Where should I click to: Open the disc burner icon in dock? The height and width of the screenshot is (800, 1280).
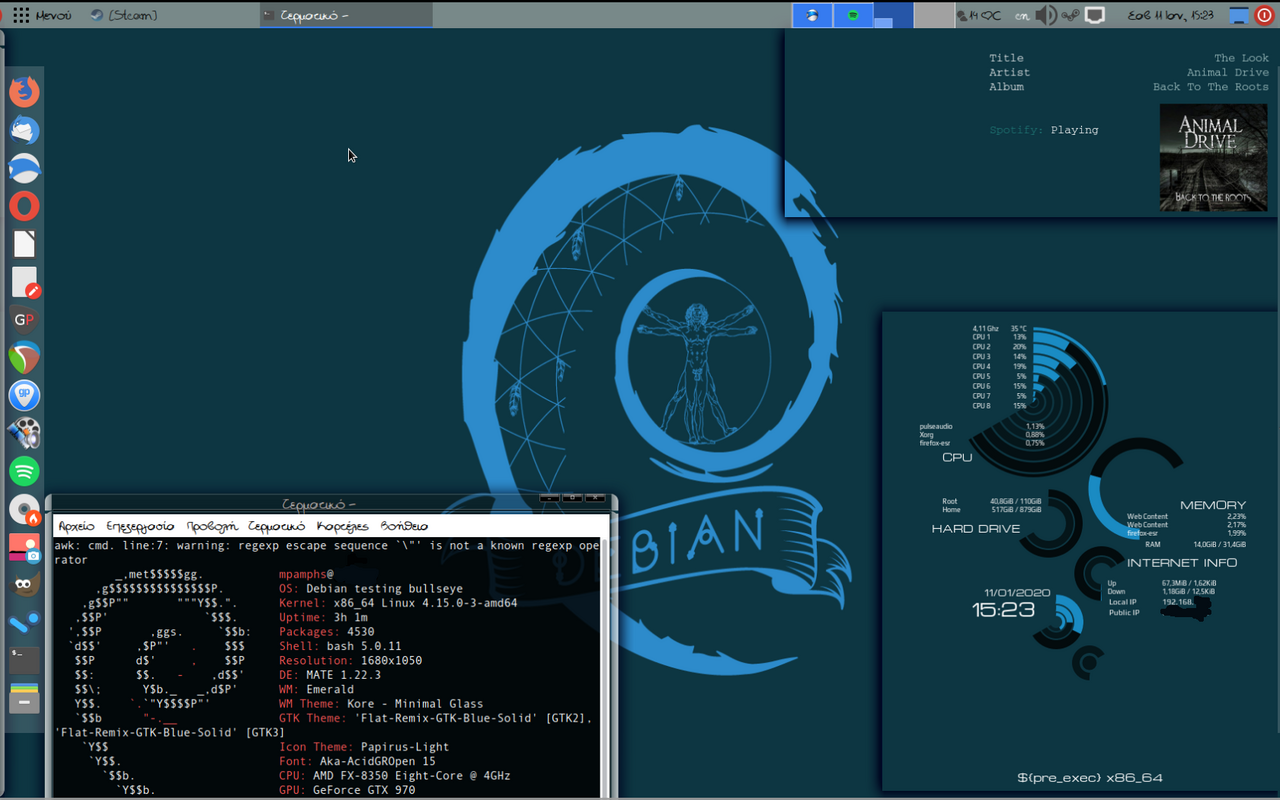(x=24, y=509)
